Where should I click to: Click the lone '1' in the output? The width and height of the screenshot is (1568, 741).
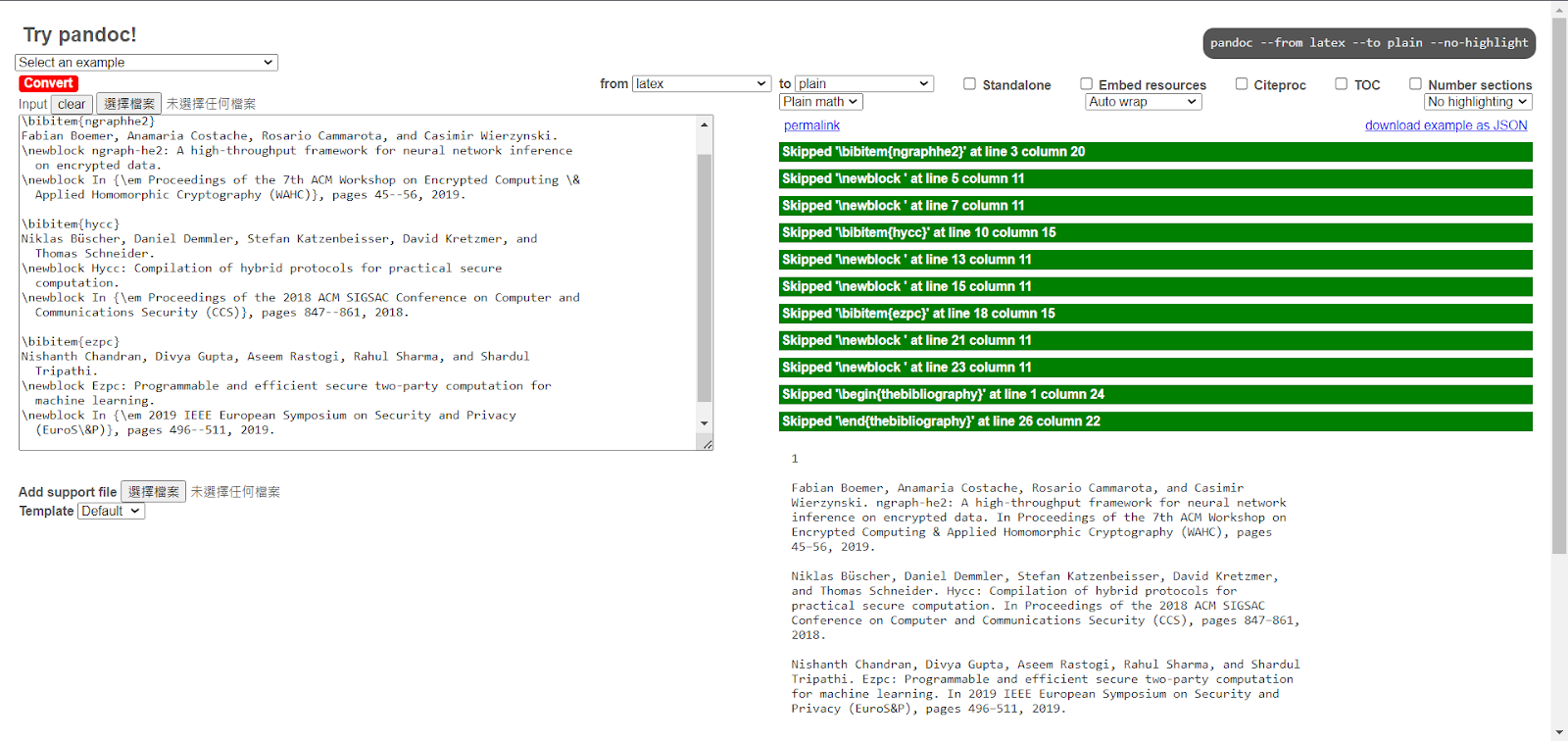[795, 459]
